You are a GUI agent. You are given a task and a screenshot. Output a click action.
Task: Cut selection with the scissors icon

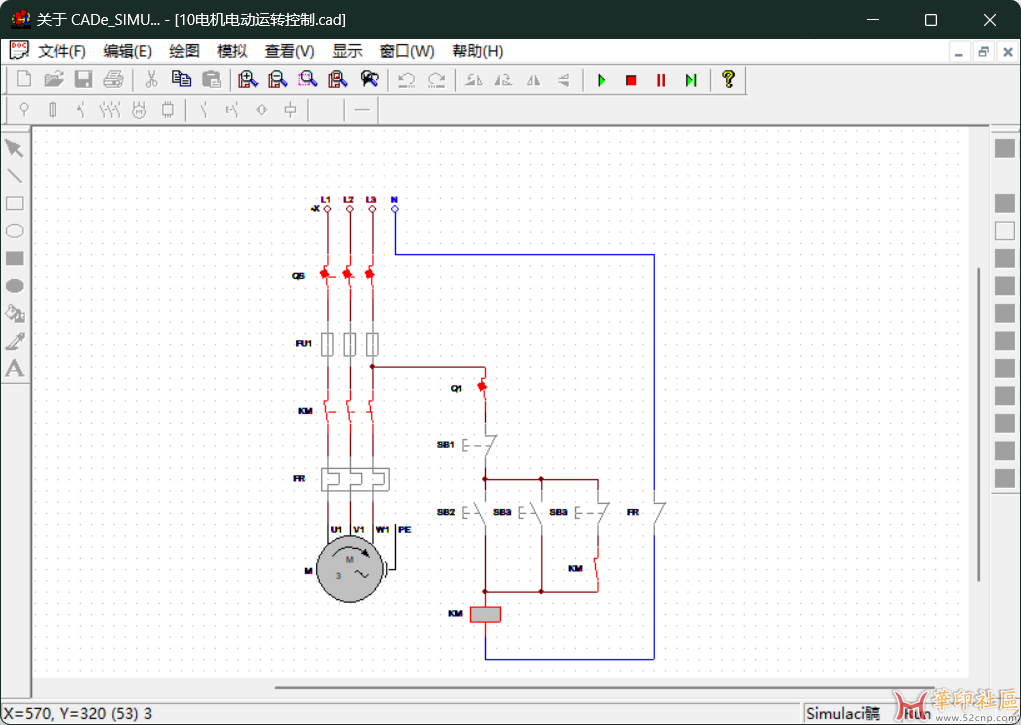[x=151, y=79]
